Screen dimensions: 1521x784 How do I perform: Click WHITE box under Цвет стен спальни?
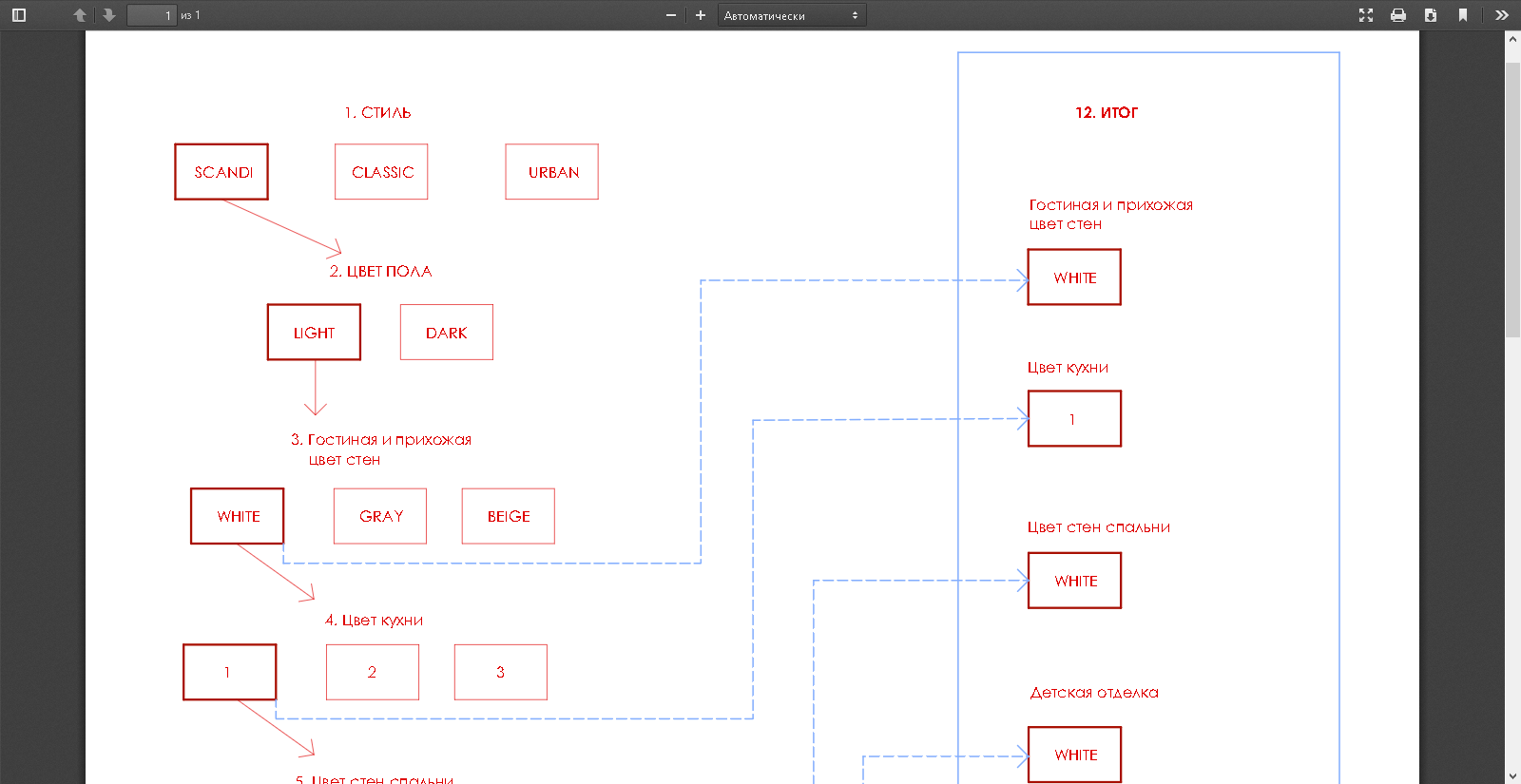1074,581
